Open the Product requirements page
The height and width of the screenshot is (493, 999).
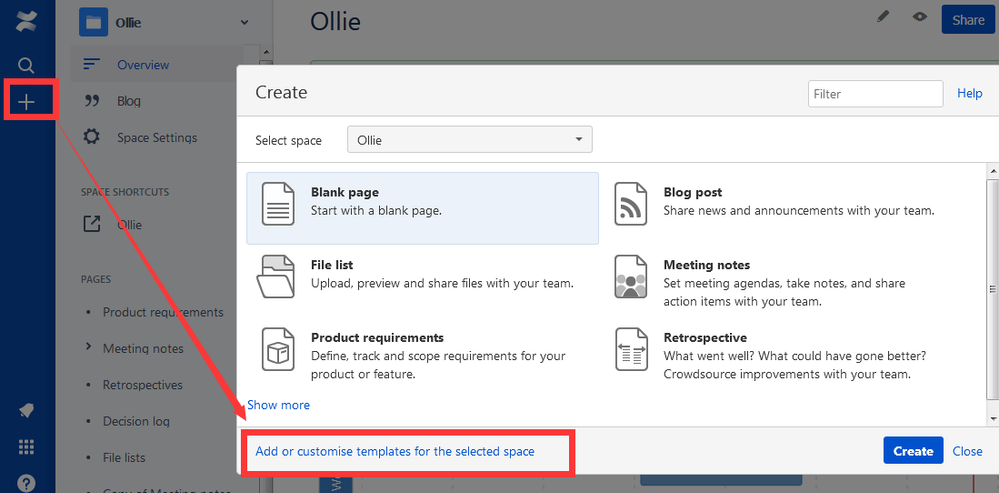point(163,312)
